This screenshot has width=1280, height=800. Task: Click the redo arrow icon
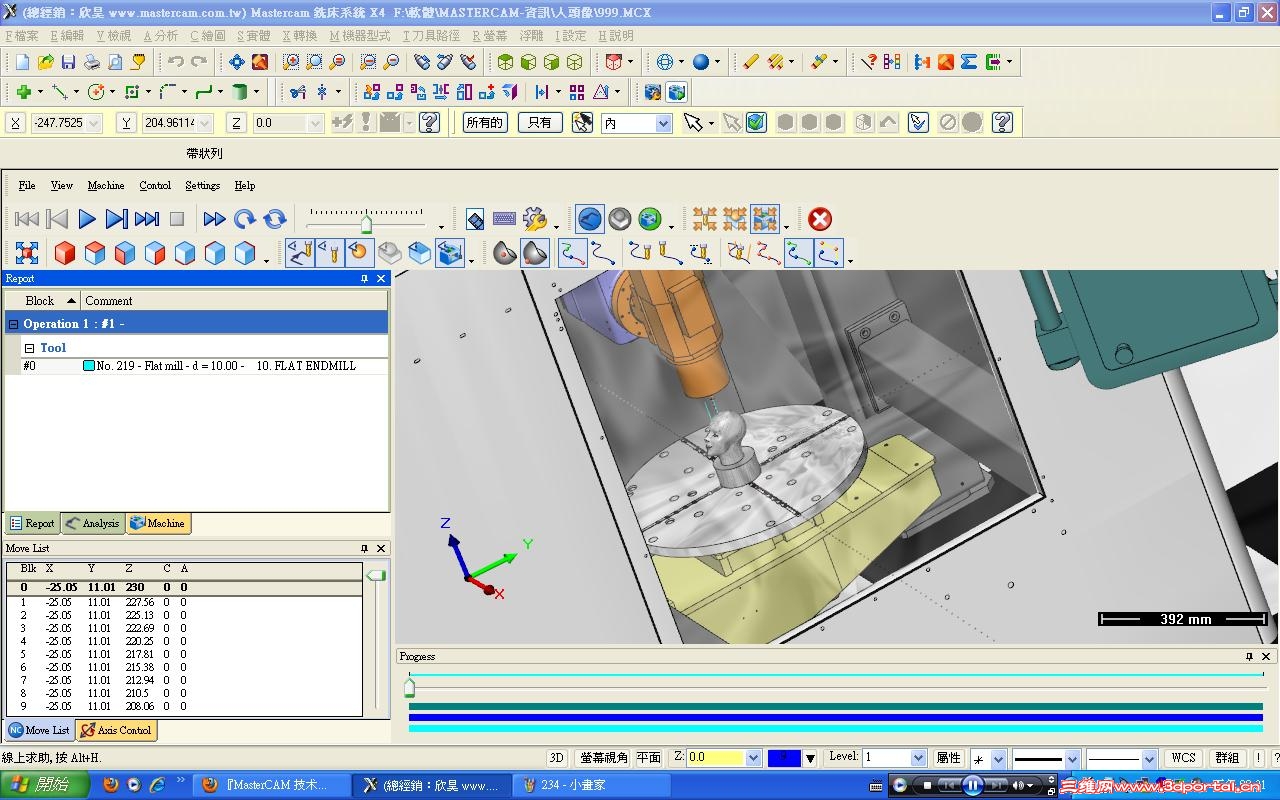click(x=199, y=62)
